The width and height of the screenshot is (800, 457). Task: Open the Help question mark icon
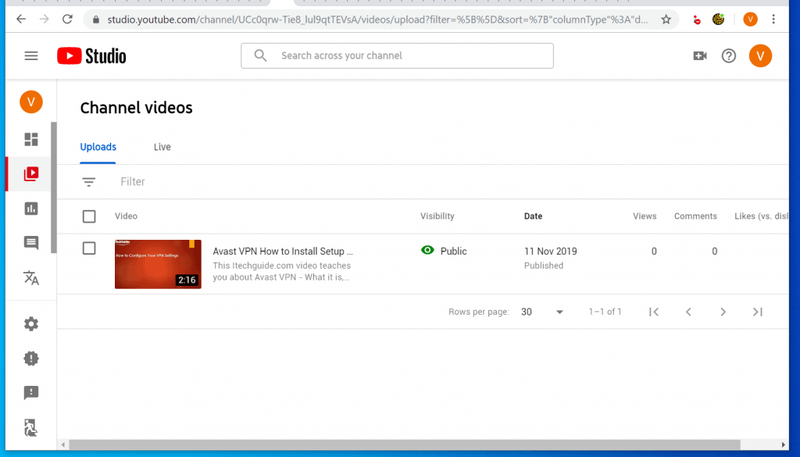[x=729, y=56]
